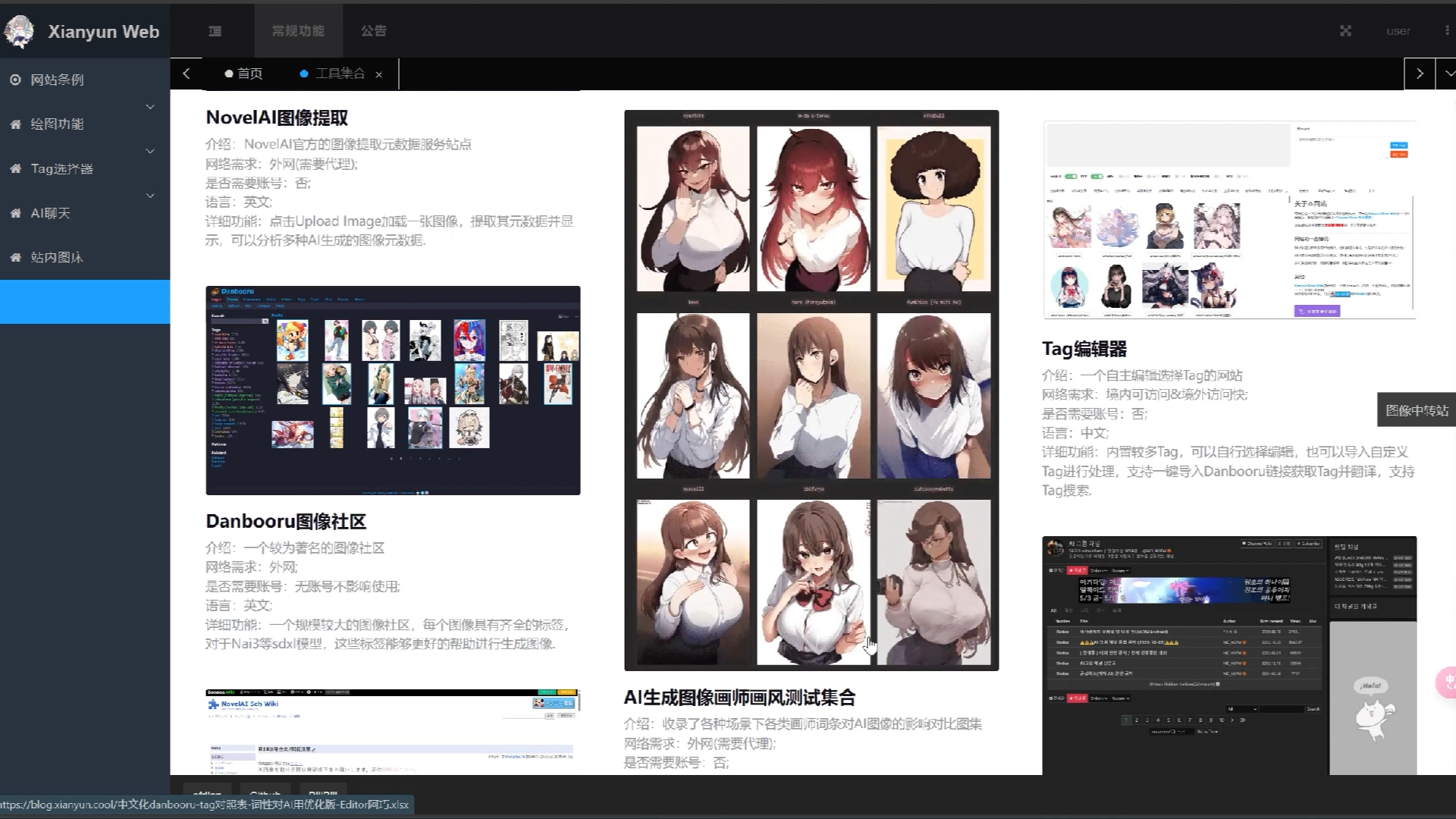Click the Danbooru图像社区 heading
This screenshot has height=819, width=1456.
coord(286,522)
